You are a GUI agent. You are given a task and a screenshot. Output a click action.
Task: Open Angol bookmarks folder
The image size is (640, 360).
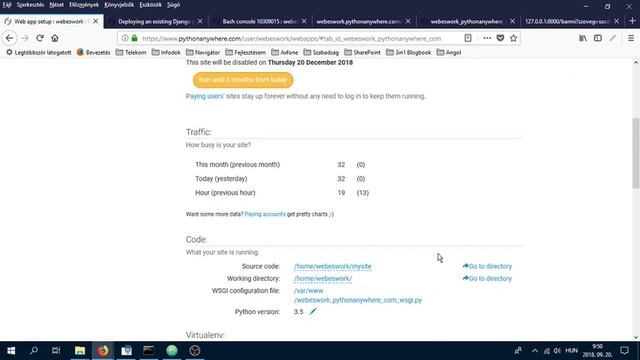[449, 52]
